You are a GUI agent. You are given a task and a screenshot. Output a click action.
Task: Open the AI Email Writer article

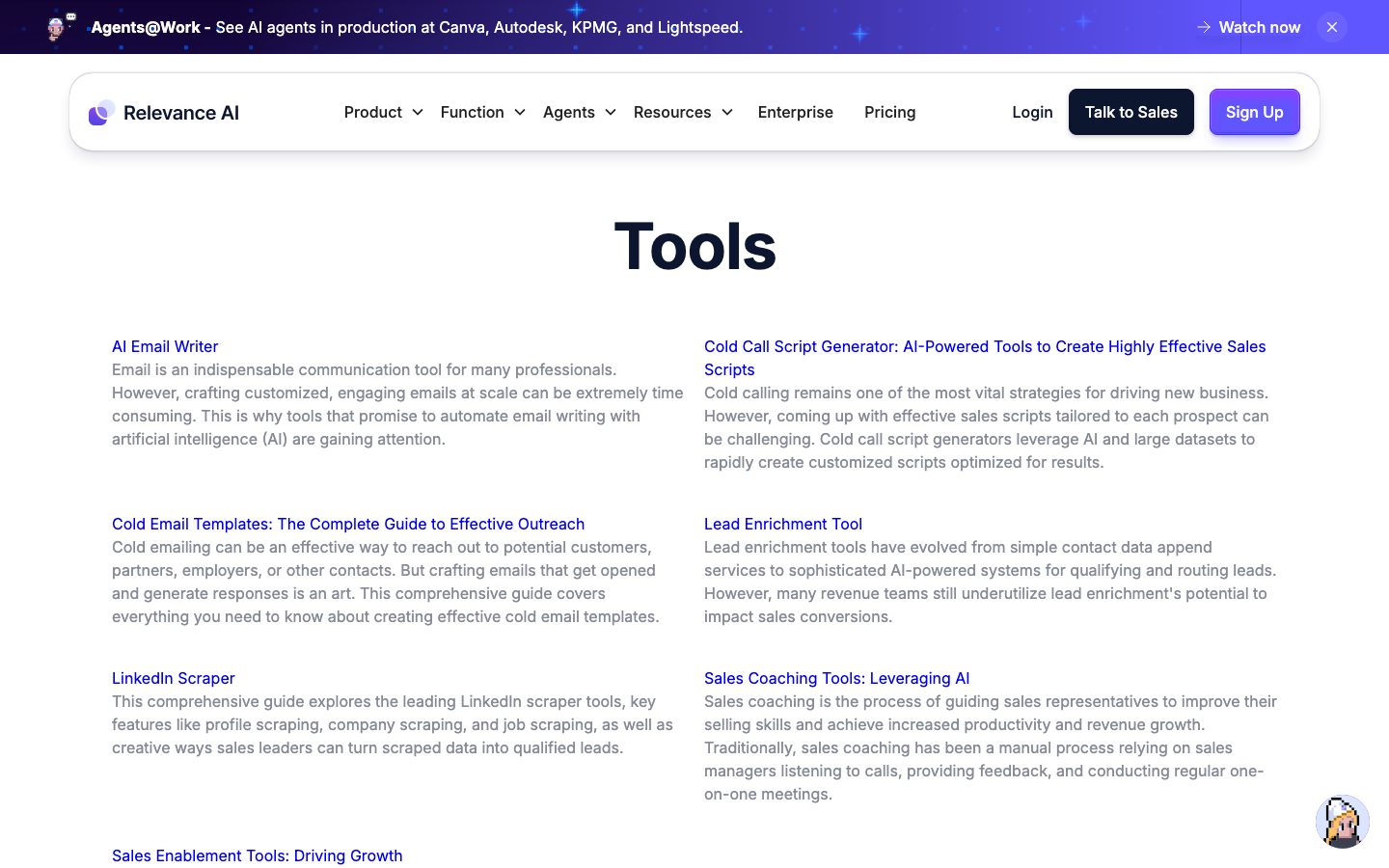tap(165, 346)
